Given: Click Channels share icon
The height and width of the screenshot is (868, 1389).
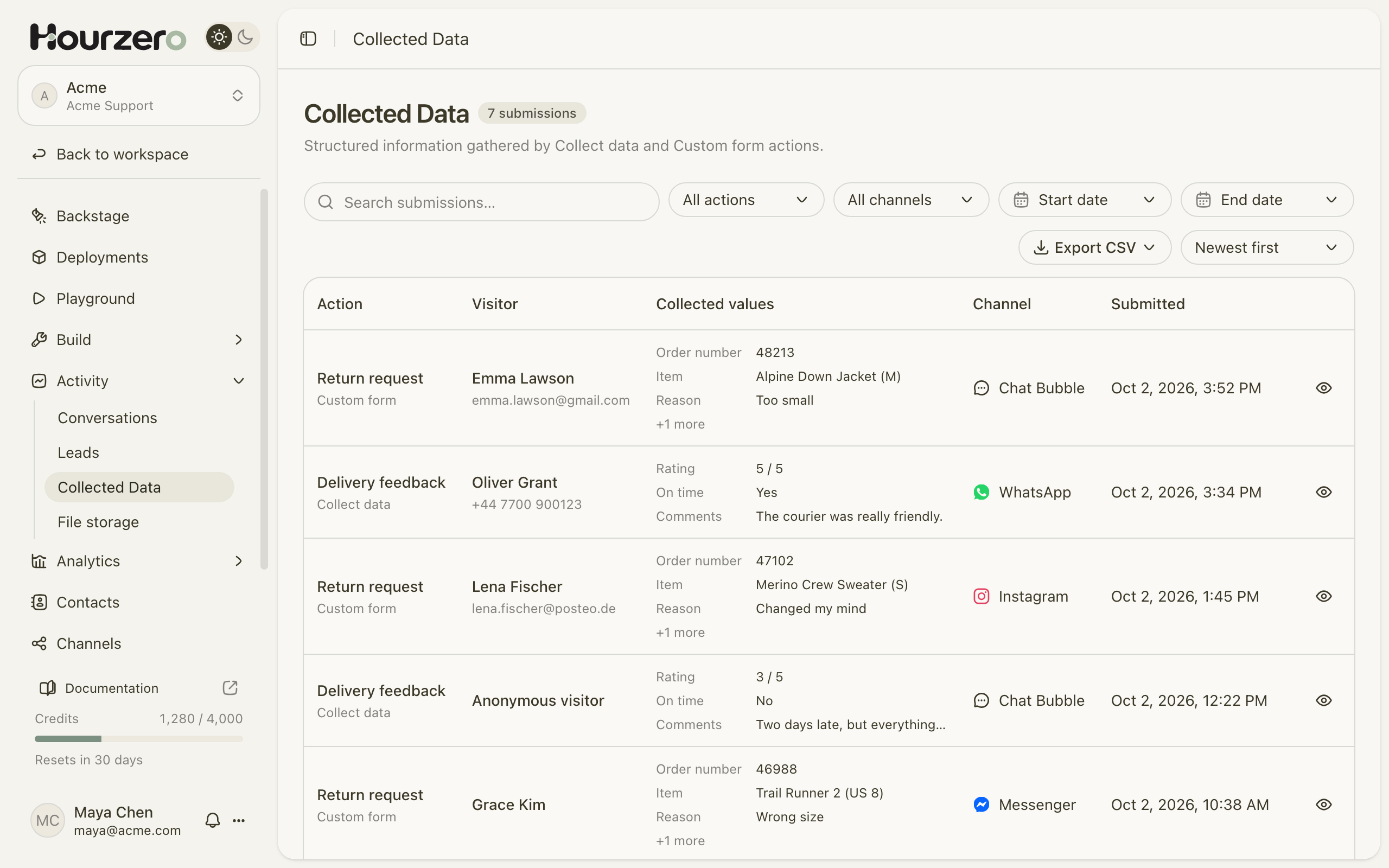Looking at the screenshot, I should tap(39, 643).
